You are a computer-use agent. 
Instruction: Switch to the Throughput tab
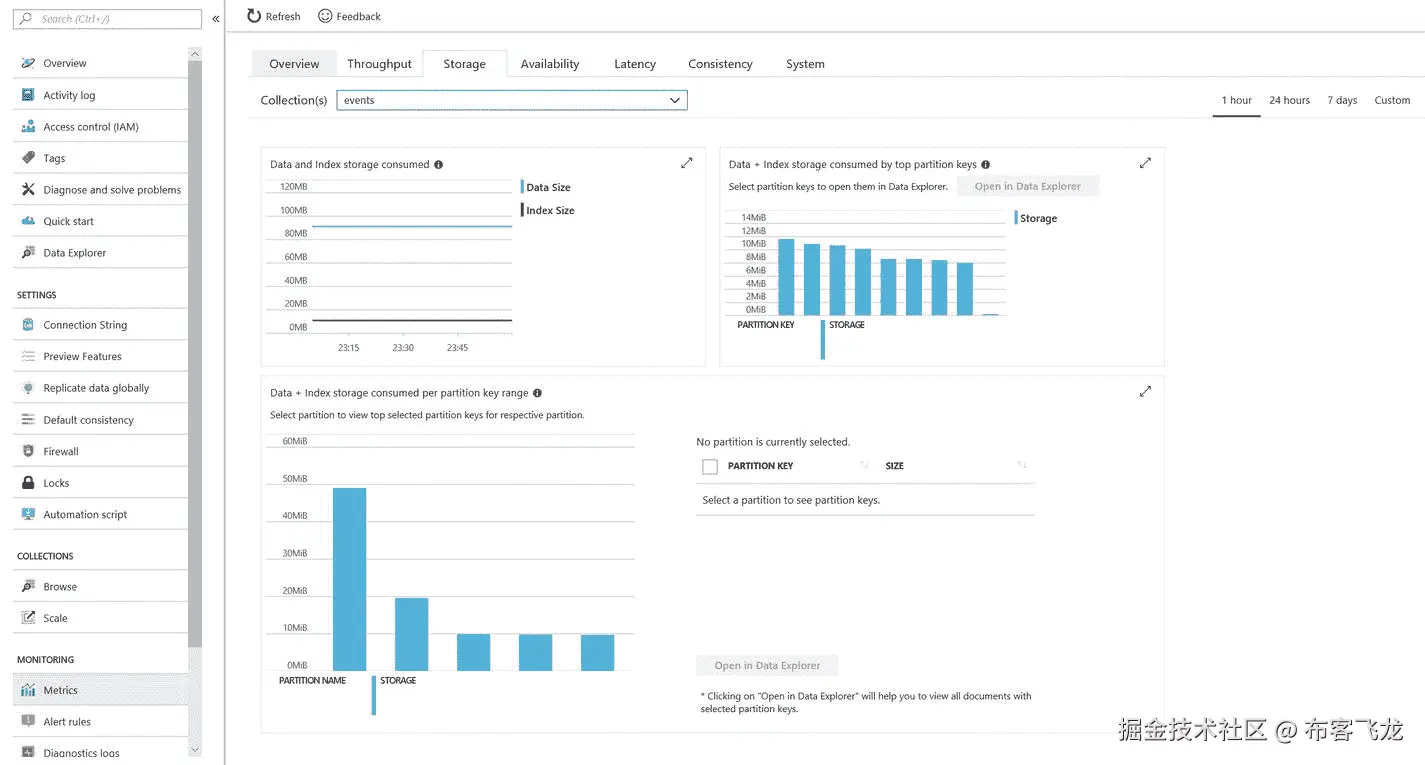tap(379, 64)
